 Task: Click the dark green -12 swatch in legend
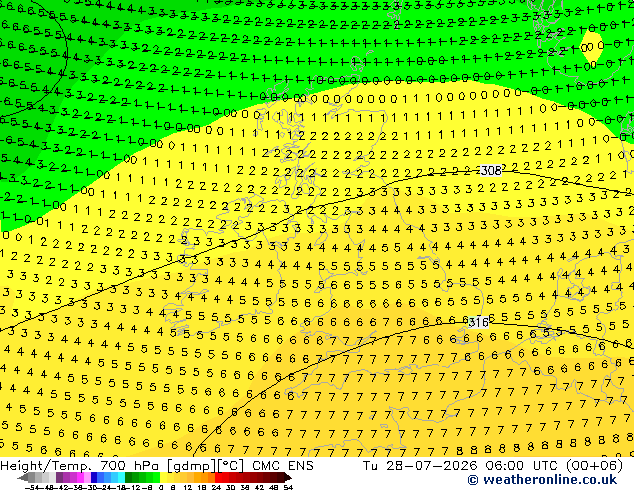(x=129, y=478)
